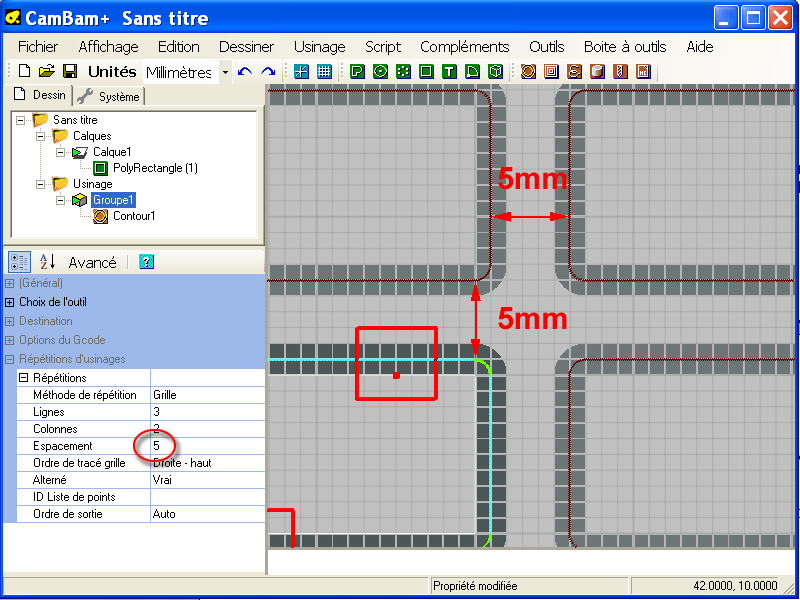
Task: Add an NC file machining operation
Action: [643, 71]
